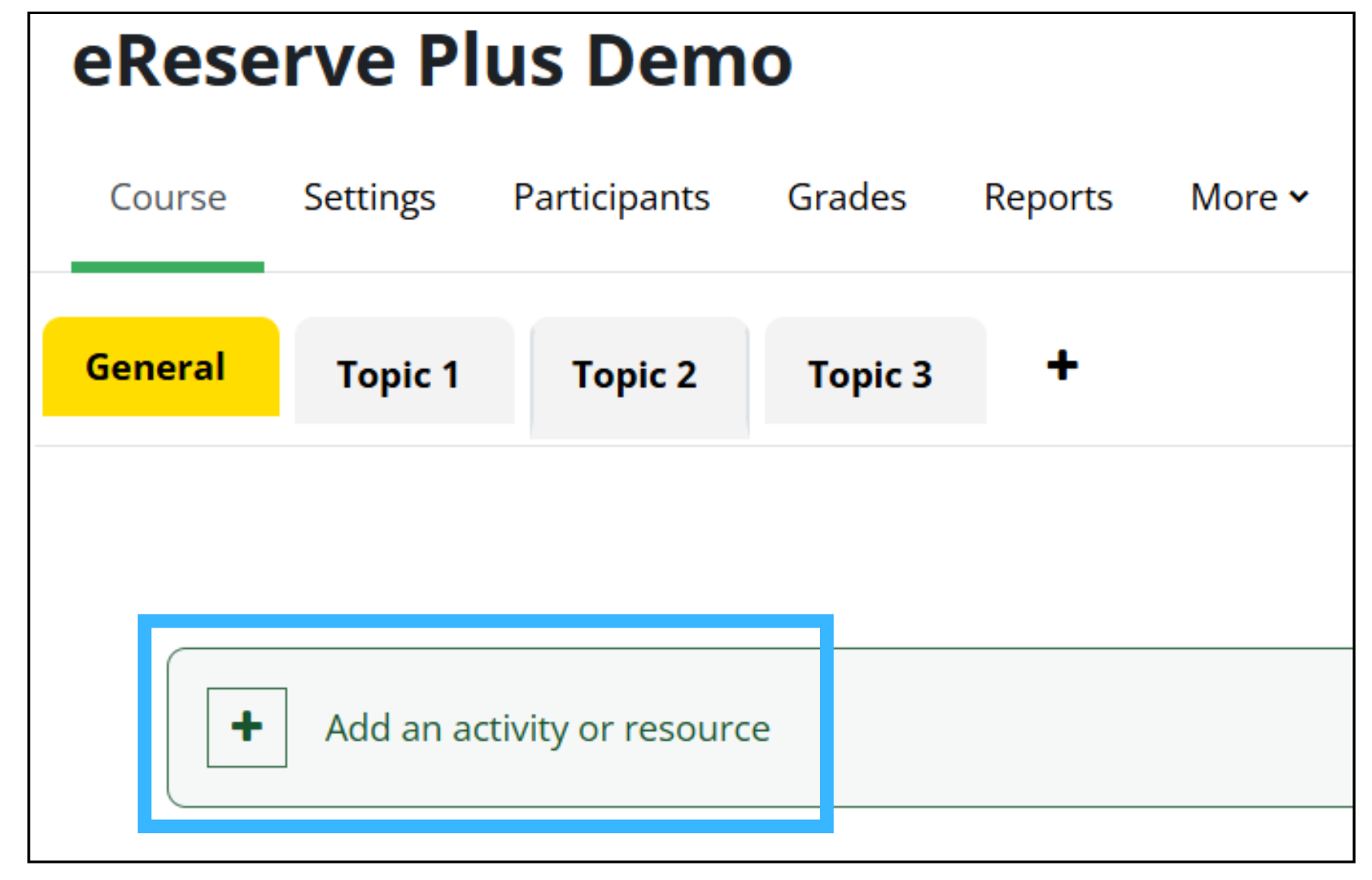Click the Add an activity or resource text
The height and width of the screenshot is (880, 1372).
pyautogui.click(x=548, y=729)
